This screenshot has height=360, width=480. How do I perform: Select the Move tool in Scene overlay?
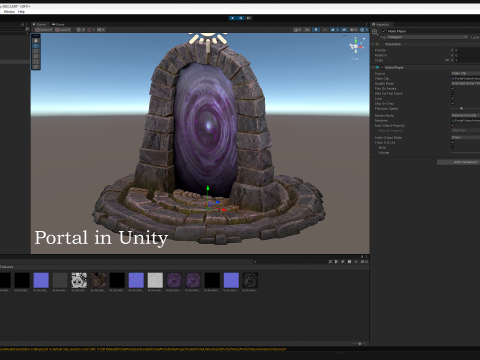pos(36,46)
